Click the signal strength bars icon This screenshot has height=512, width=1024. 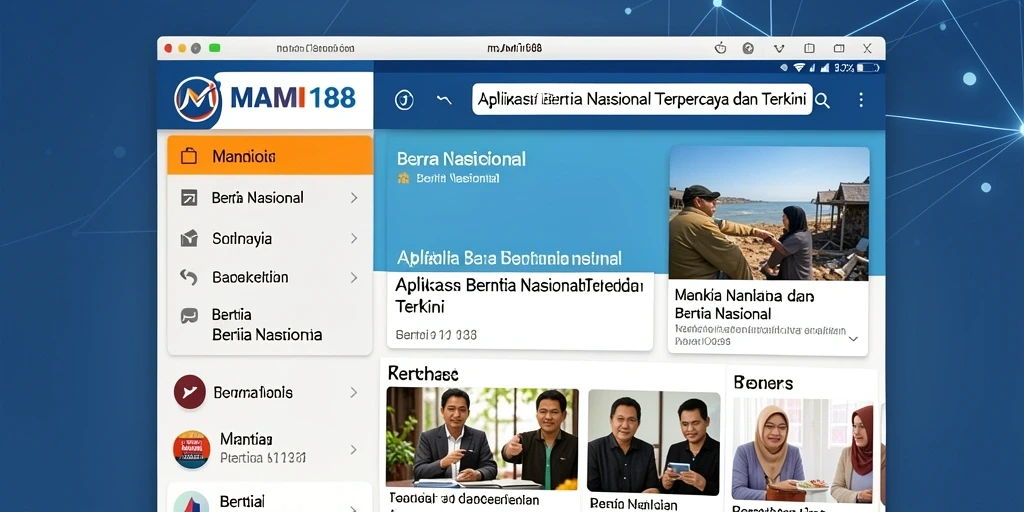825,67
